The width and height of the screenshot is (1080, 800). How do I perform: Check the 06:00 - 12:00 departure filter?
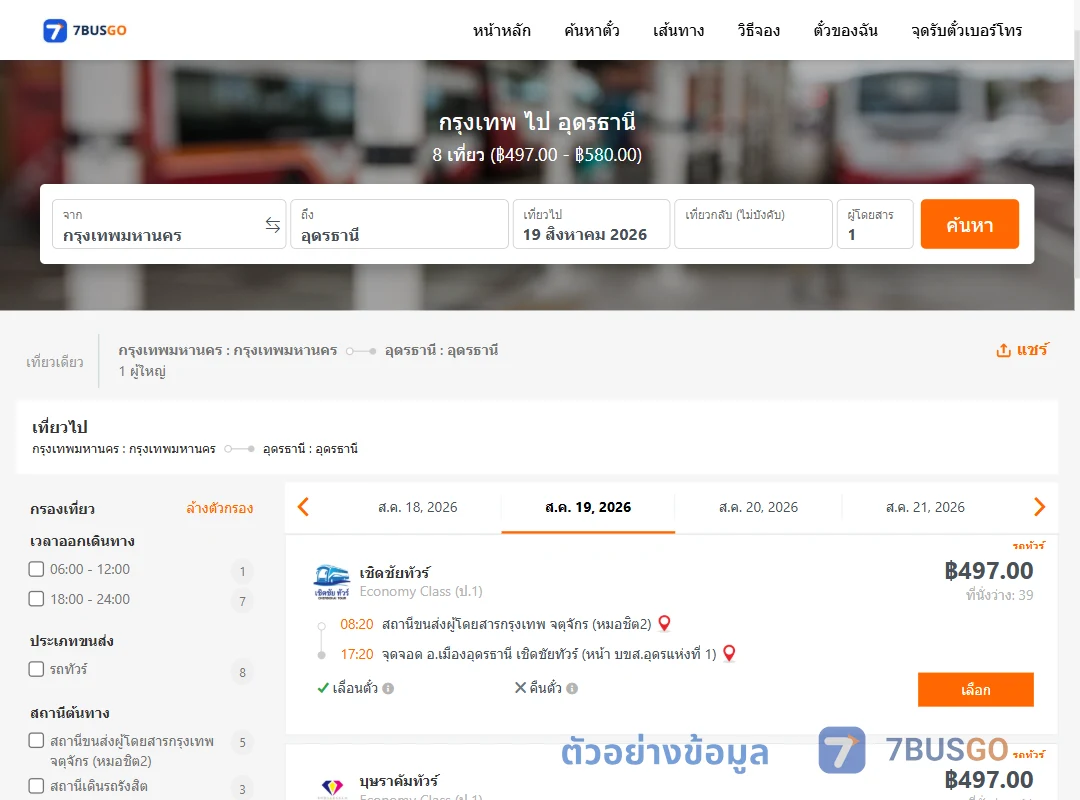(37, 569)
